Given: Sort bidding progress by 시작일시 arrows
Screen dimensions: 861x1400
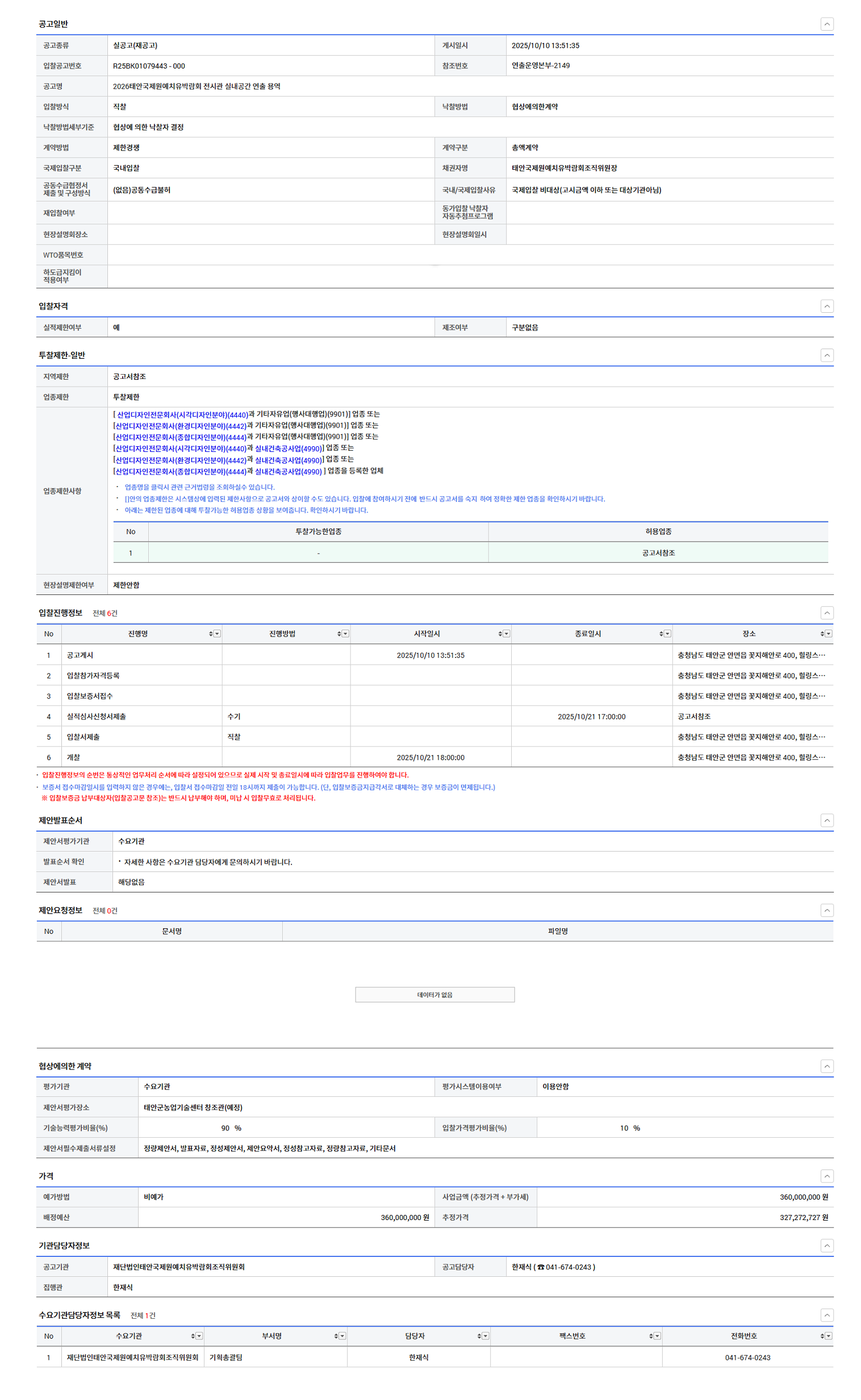Looking at the screenshot, I should pyautogui.click(x=500, y=634).
